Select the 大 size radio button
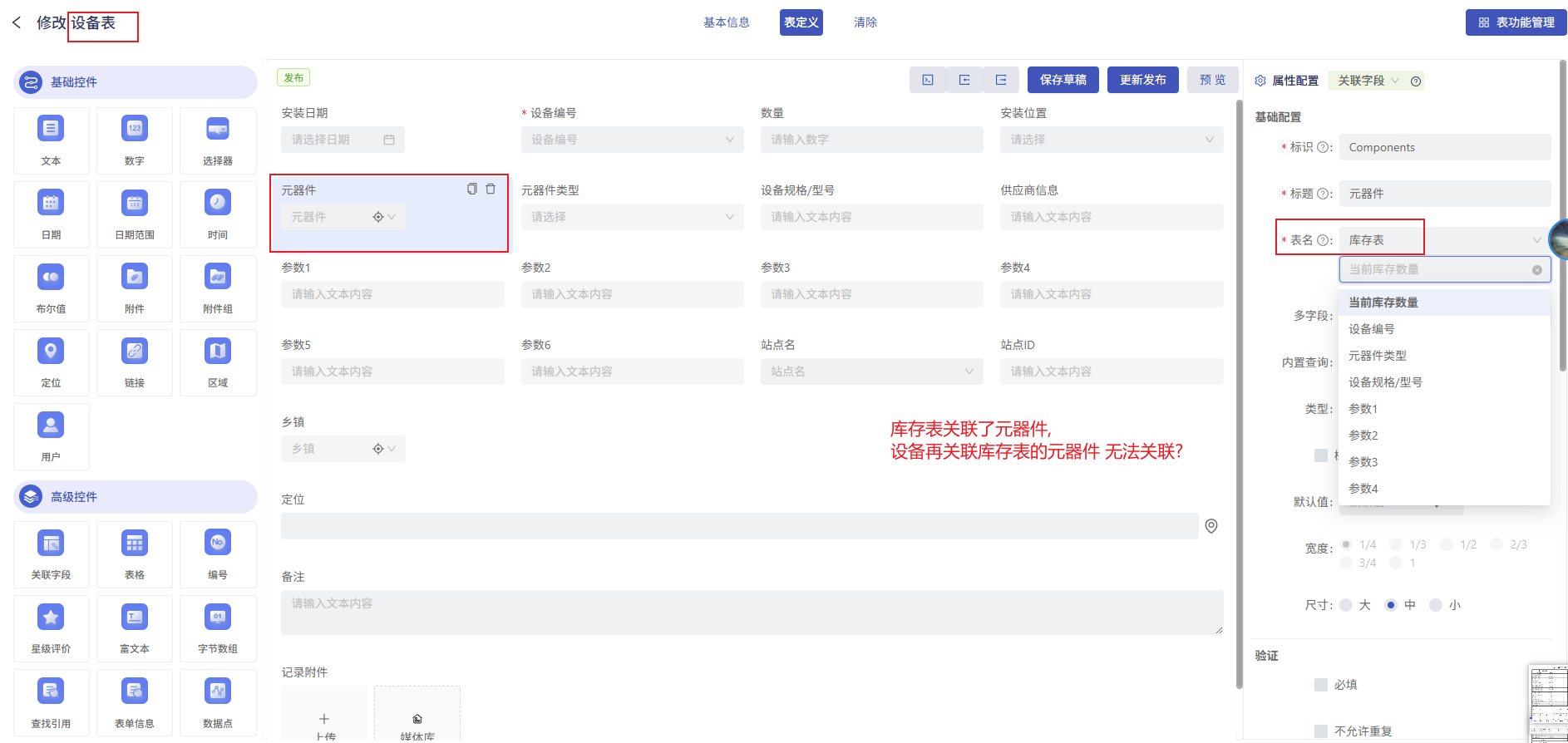This screenshot has width=1568, height=743. point(1346,605)
